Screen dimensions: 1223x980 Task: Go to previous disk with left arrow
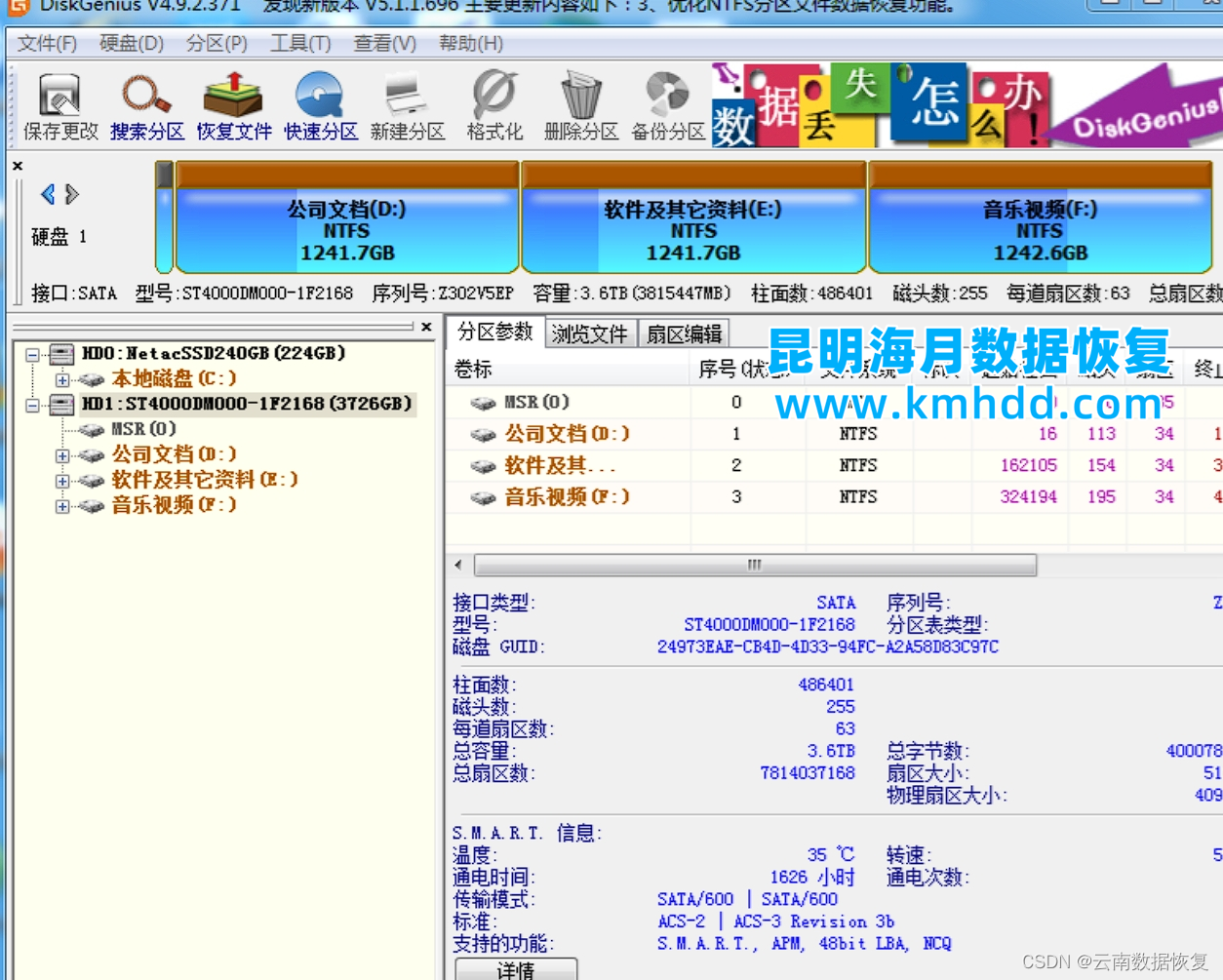tap(47, 194)
